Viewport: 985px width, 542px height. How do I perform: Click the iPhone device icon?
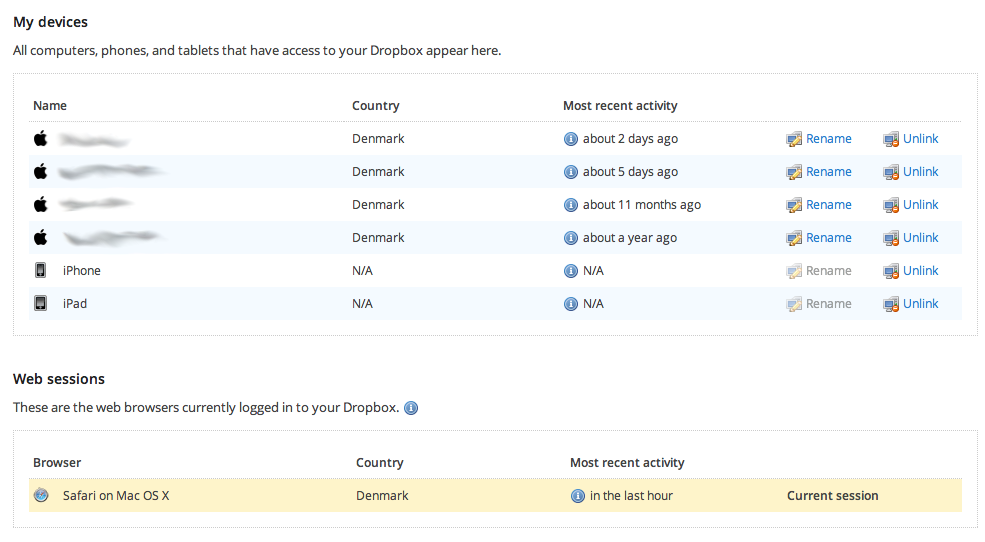(41, 271)
